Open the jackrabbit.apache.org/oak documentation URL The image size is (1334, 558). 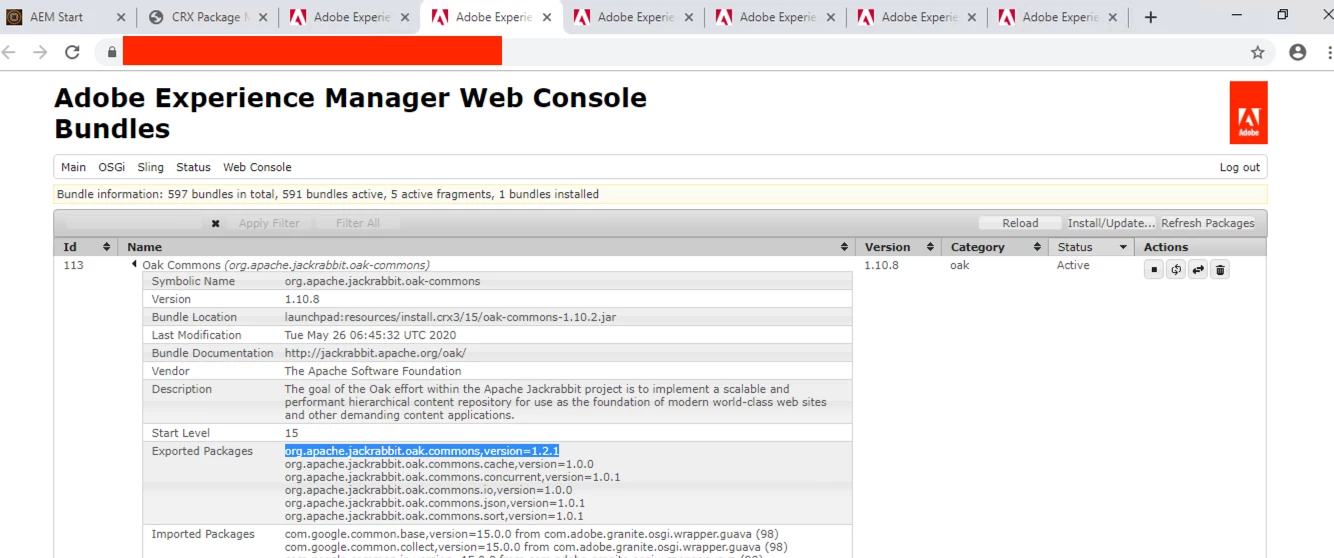[375, 353]
